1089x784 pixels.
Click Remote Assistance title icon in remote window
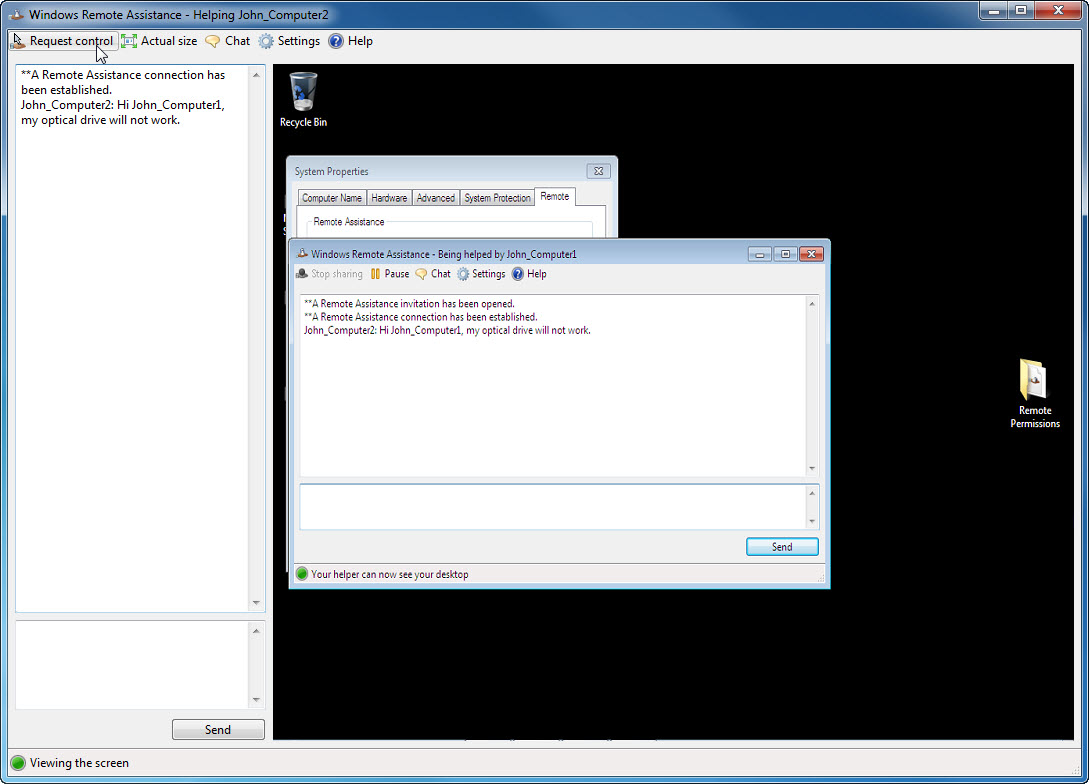coord(302,253)
